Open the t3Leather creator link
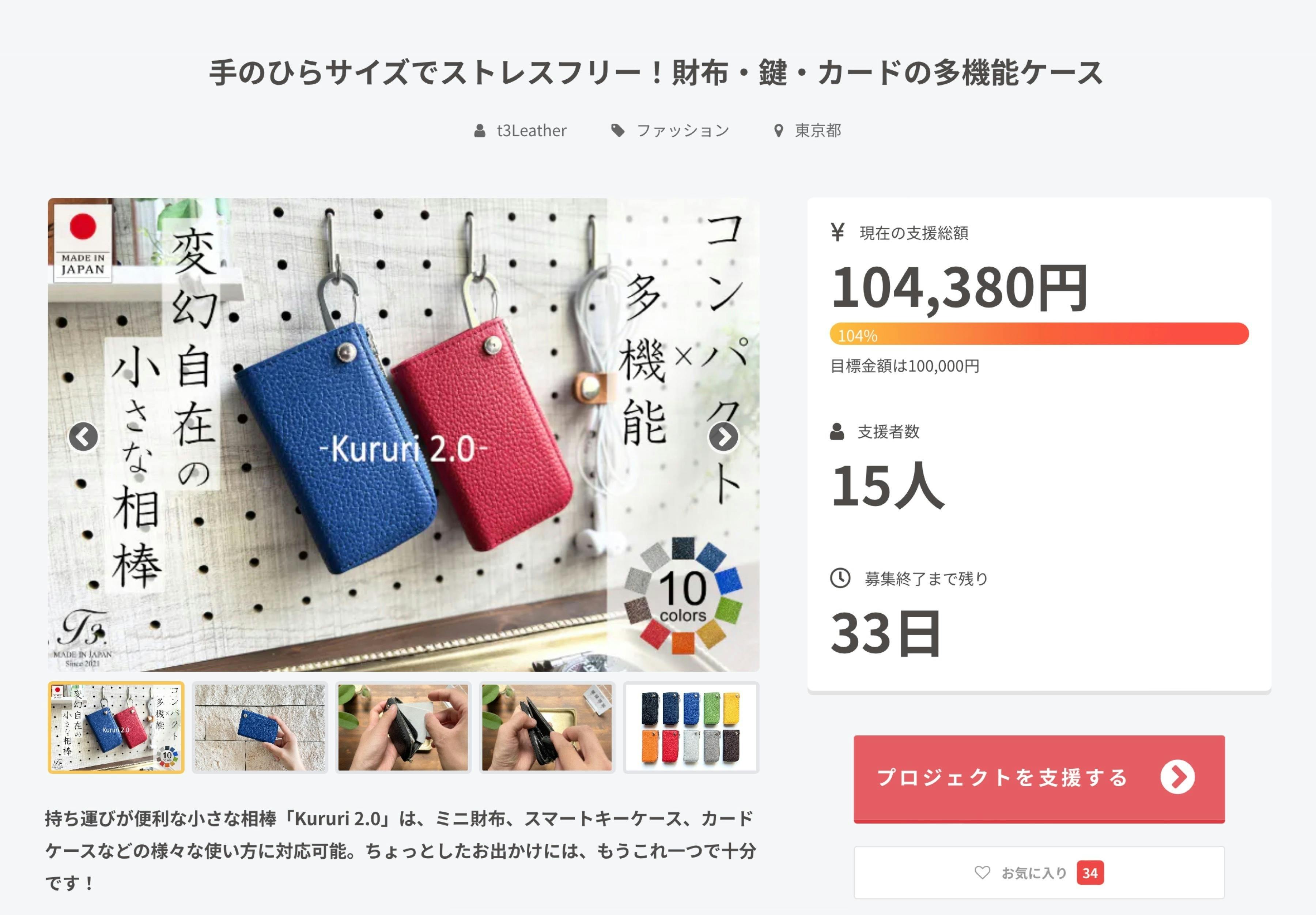The height and width of the screenshot is (915, 1316). [531, 131]
